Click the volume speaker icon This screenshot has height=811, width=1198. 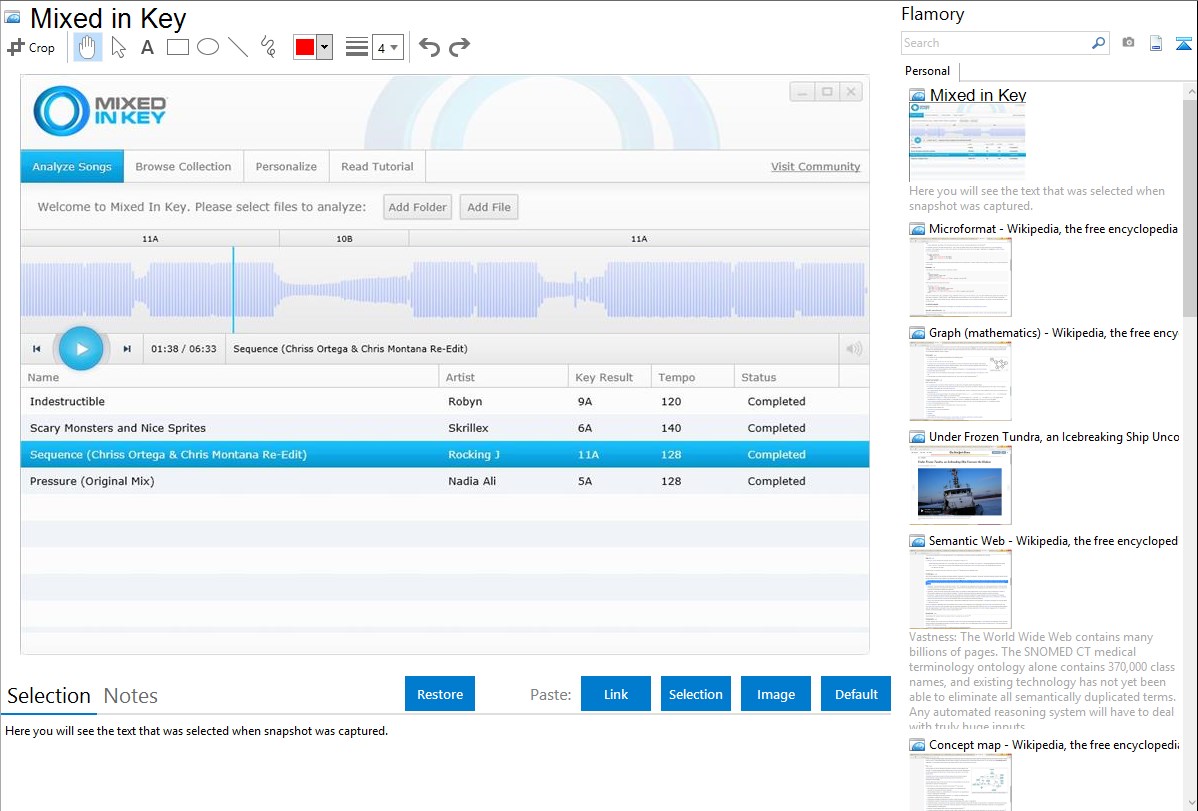click(x=854, y=349)
